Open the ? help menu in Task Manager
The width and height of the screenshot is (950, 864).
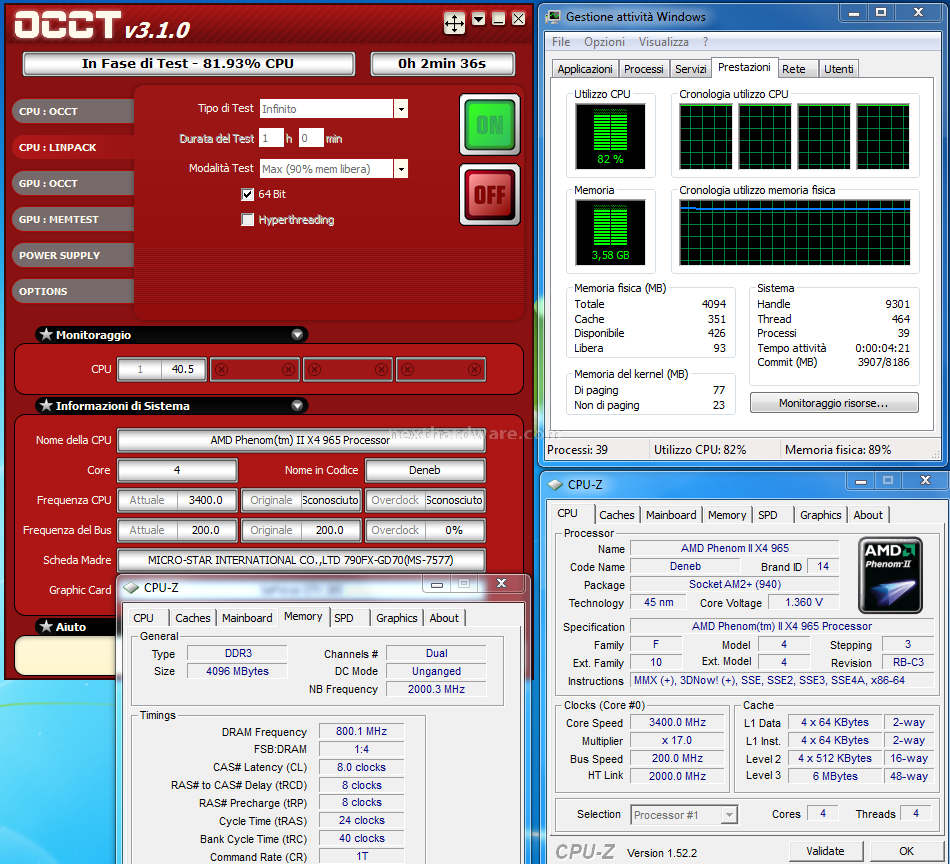[x=705, y=42]
